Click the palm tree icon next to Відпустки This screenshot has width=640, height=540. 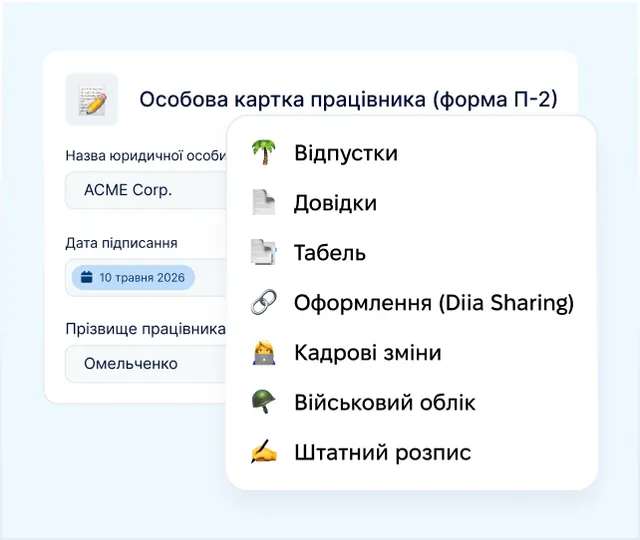point(264,152)
